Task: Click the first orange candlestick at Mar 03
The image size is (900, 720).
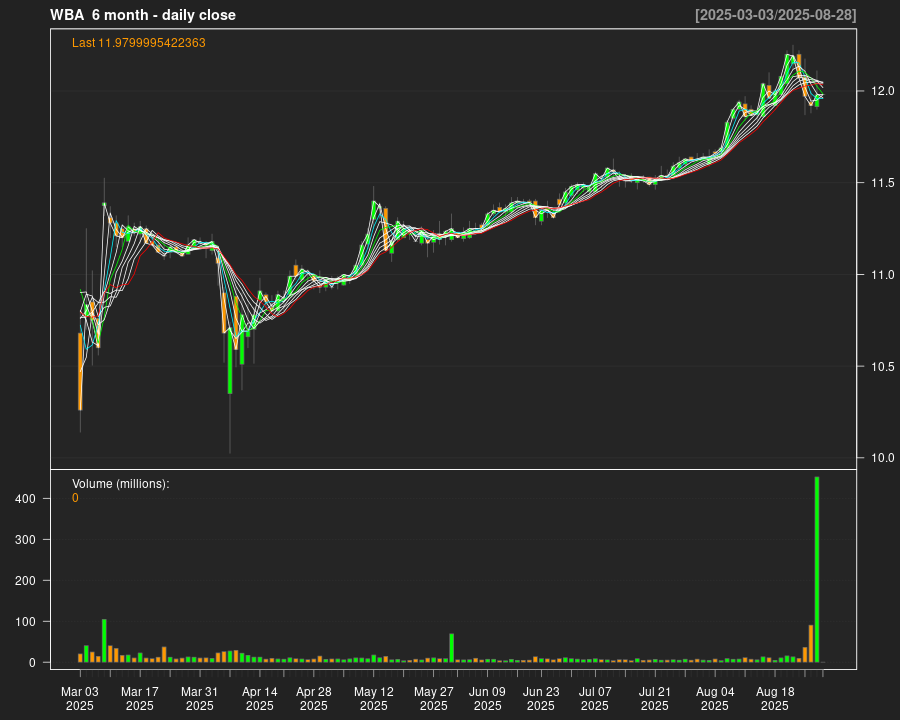Action: coord(80,371)
